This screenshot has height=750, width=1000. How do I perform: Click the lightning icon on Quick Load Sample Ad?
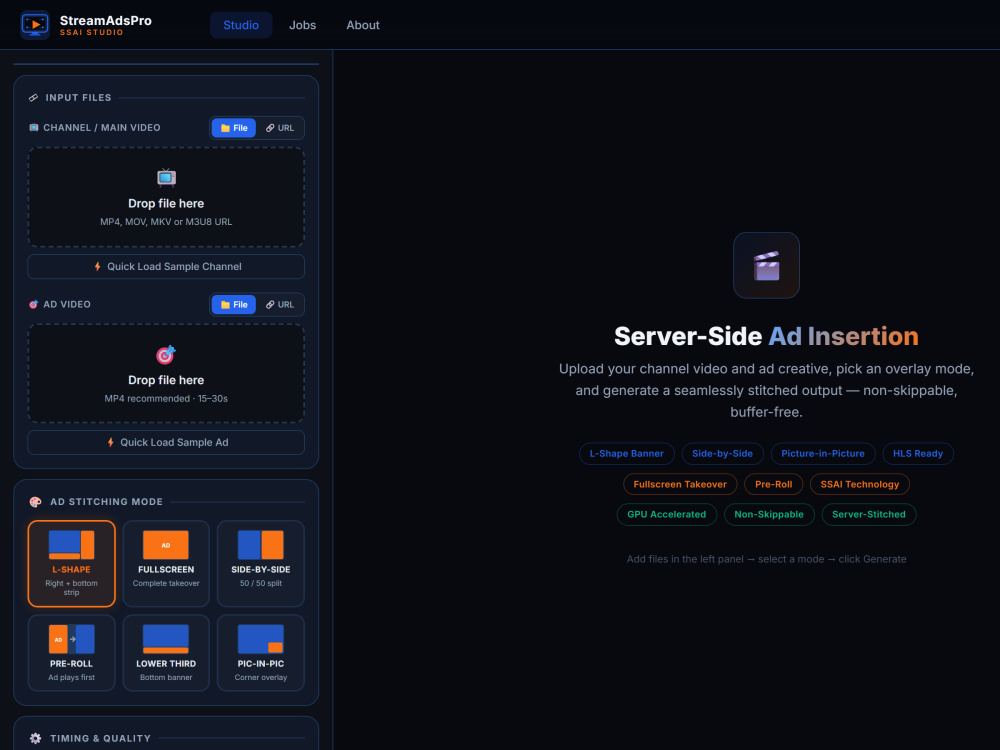(x=111, y=443)
